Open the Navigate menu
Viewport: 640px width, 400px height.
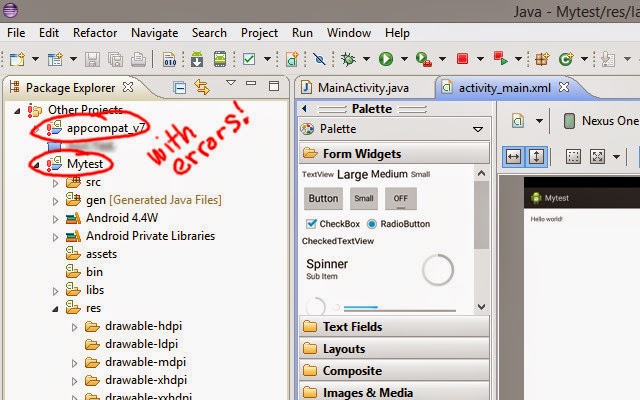point(155,33)
